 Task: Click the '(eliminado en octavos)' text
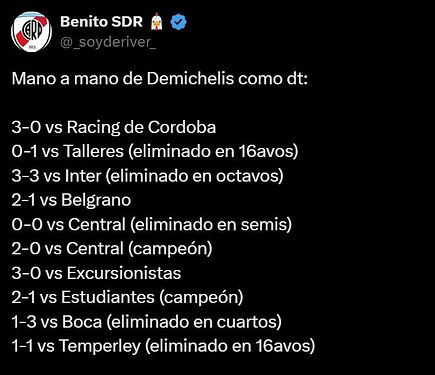[x=195, y=176]
